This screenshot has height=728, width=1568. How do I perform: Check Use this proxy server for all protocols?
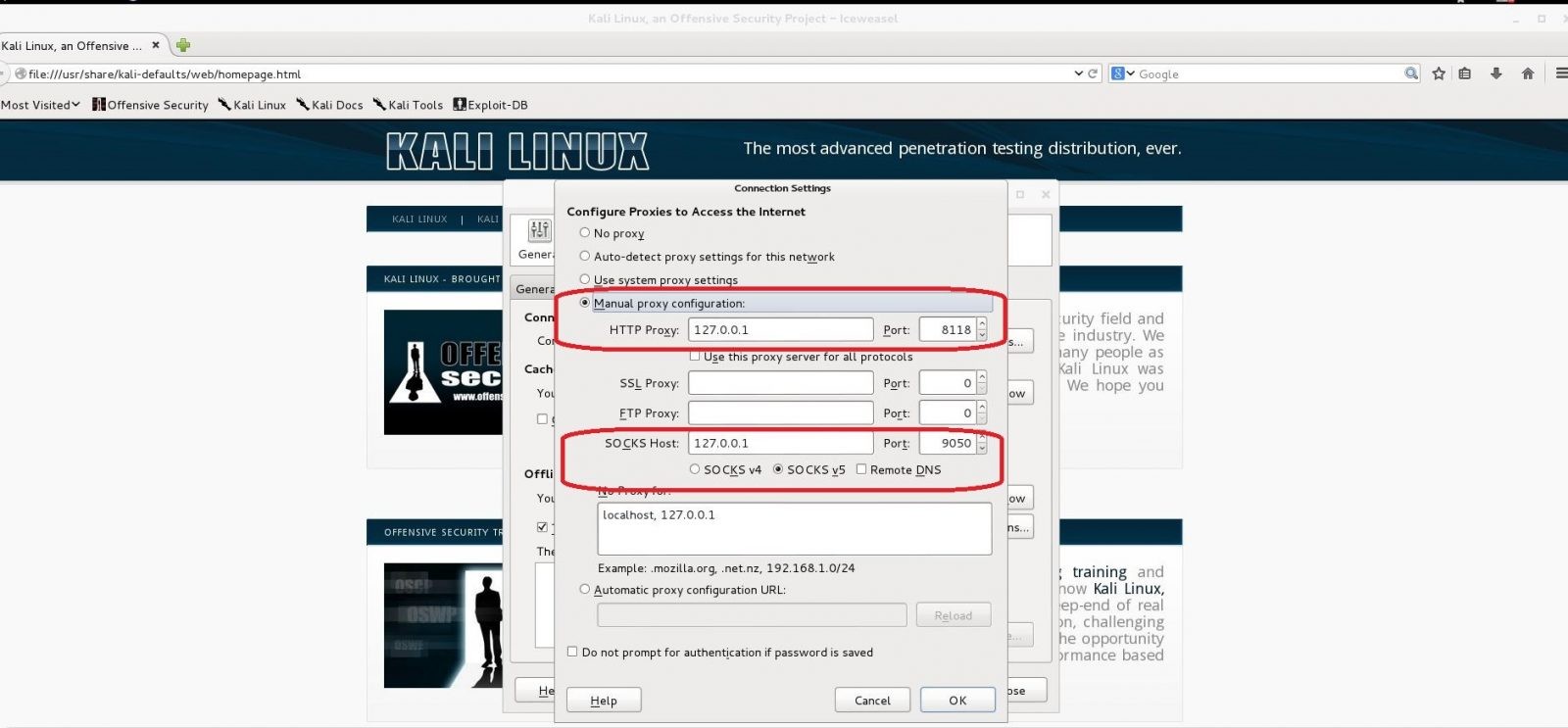[695, 356]
